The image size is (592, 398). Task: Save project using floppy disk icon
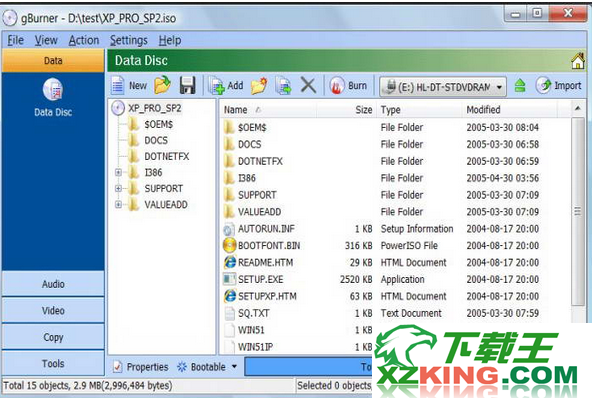[188, 85]
